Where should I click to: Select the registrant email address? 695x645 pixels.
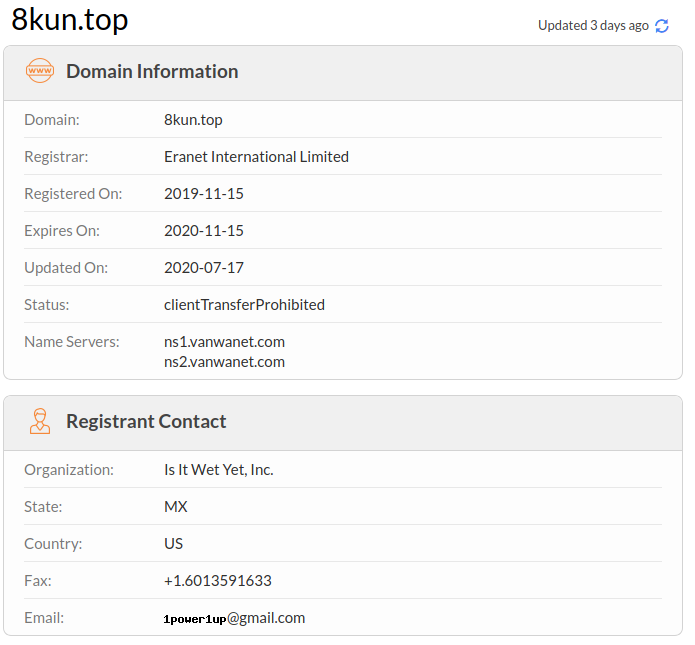[234, 618]
